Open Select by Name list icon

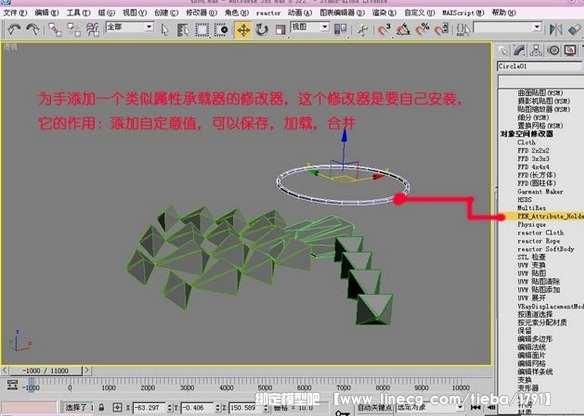click(183, 30)
